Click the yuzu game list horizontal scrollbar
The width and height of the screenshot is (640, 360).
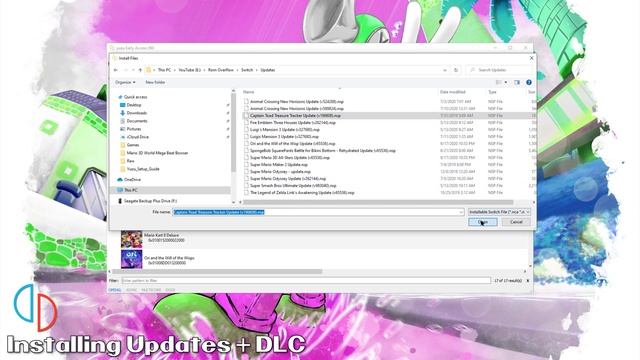tap(218, 271)
